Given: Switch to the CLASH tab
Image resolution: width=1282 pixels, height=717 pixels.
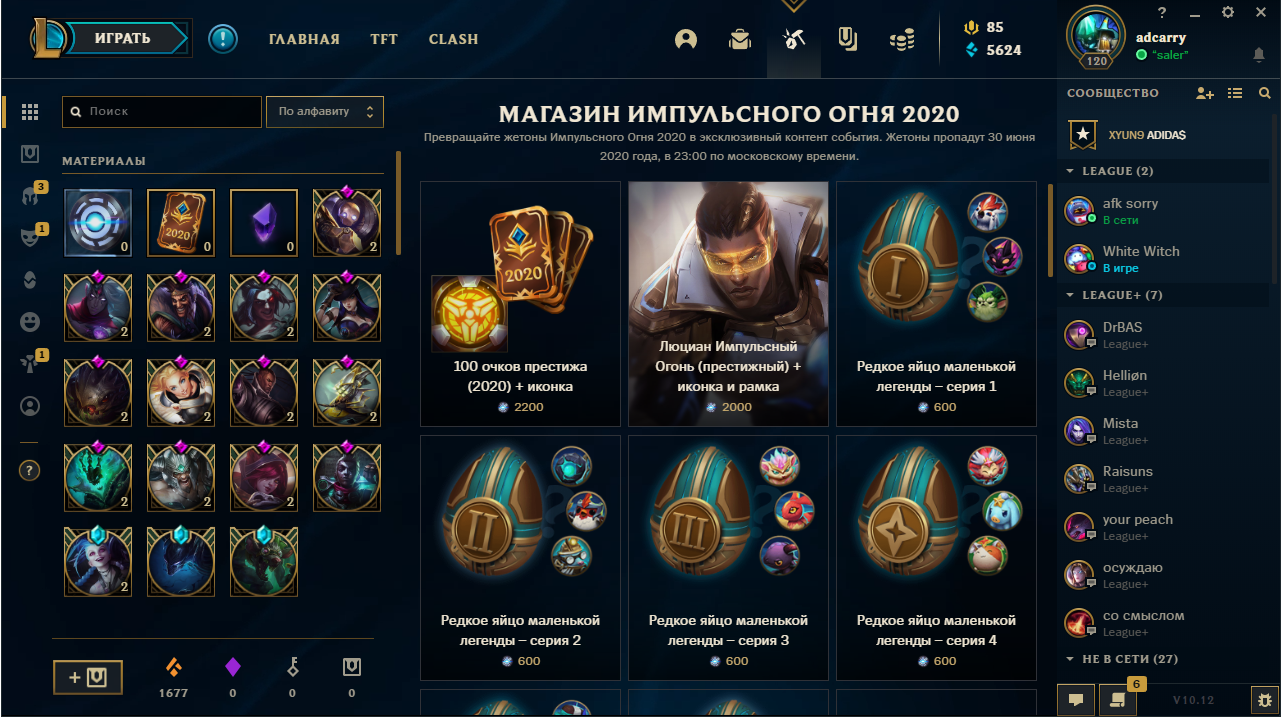Looking at the screenshot, I should coord(453,39).
